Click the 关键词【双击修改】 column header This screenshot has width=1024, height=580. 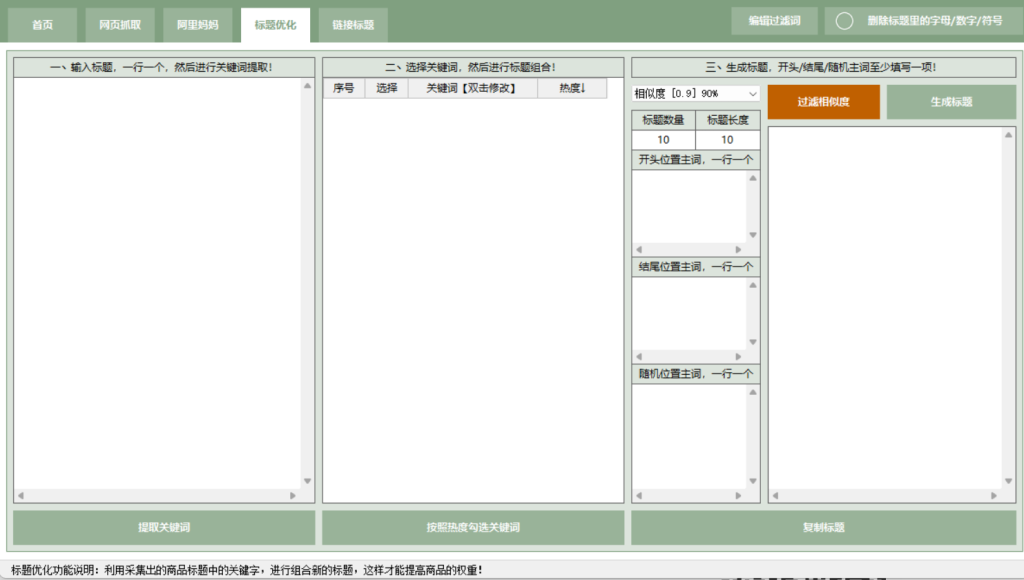point(472,88)
